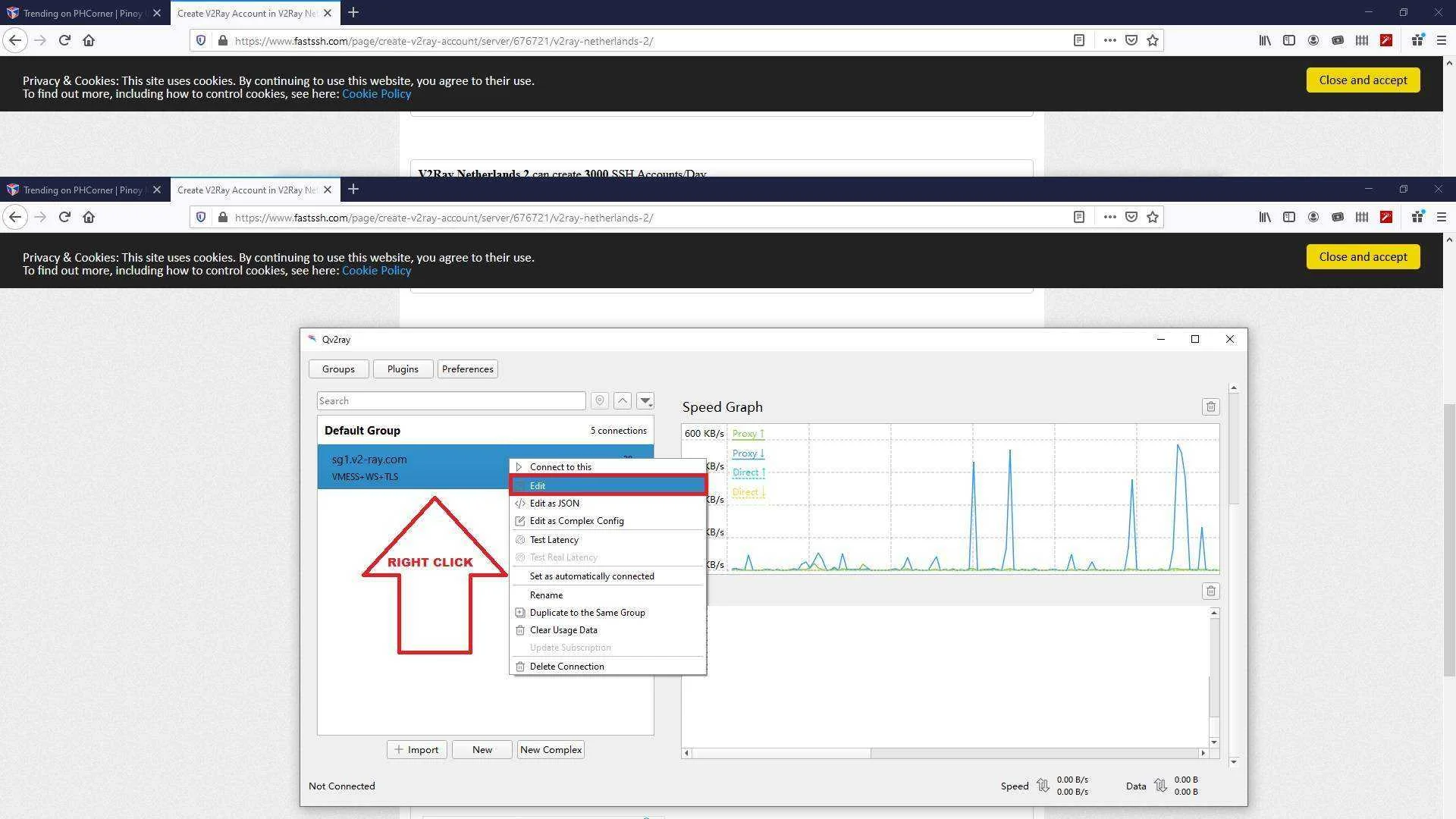Image resolution: width=1456 pixels, height=819 pixels.
Task: Click the New Complex button
Action: click(551, 750)
